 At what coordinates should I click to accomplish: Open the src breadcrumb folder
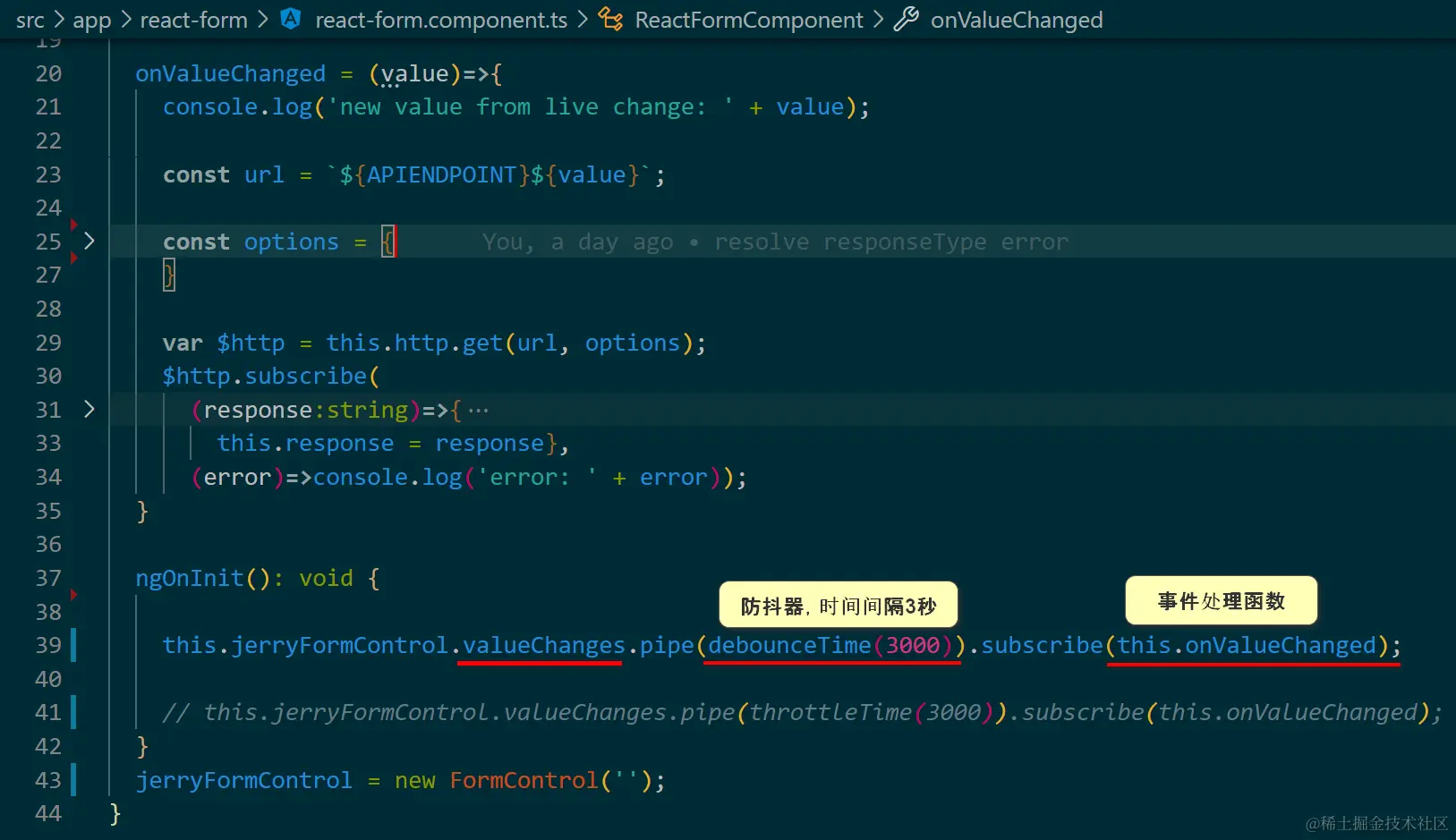click(30, 20)
